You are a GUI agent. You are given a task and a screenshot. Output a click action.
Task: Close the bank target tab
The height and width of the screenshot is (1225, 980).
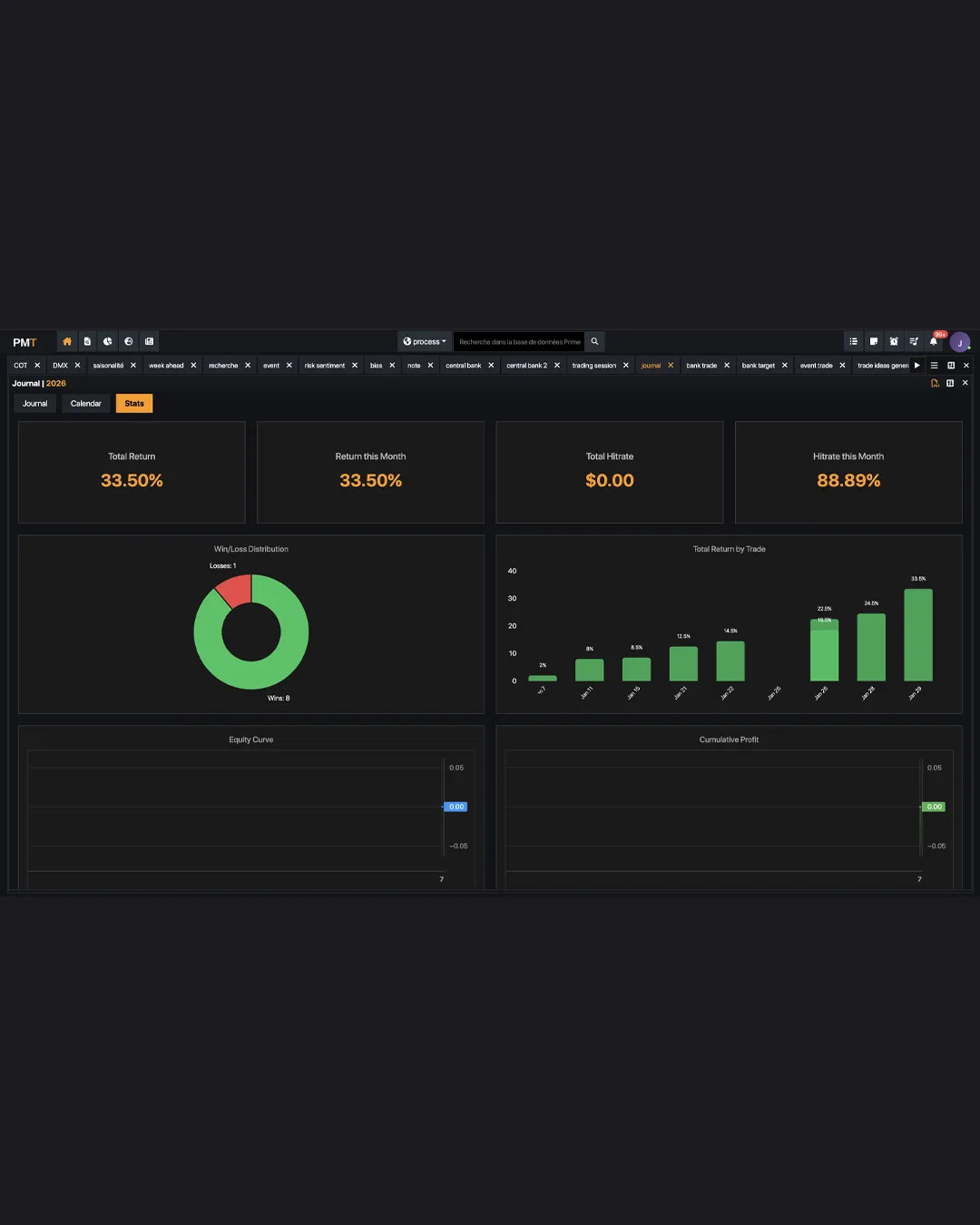(785, 366)
